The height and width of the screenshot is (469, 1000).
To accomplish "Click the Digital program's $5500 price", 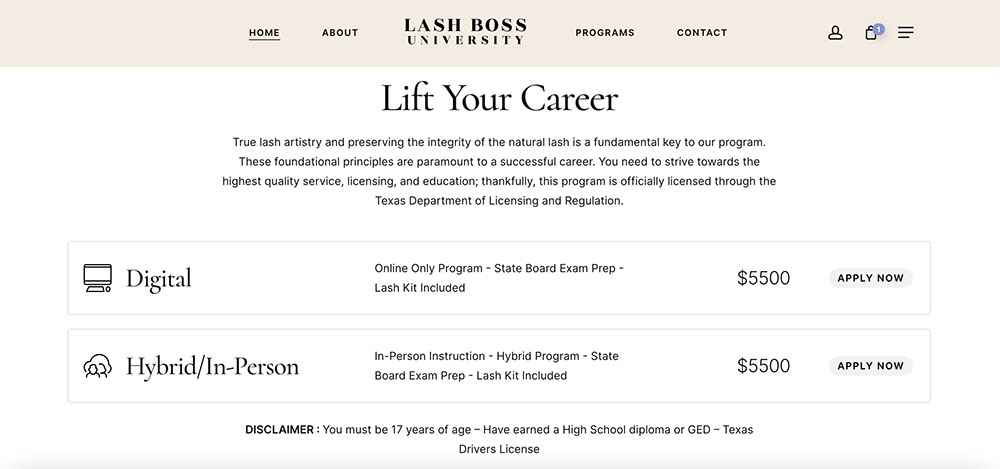I will click(x=763, y=278).
